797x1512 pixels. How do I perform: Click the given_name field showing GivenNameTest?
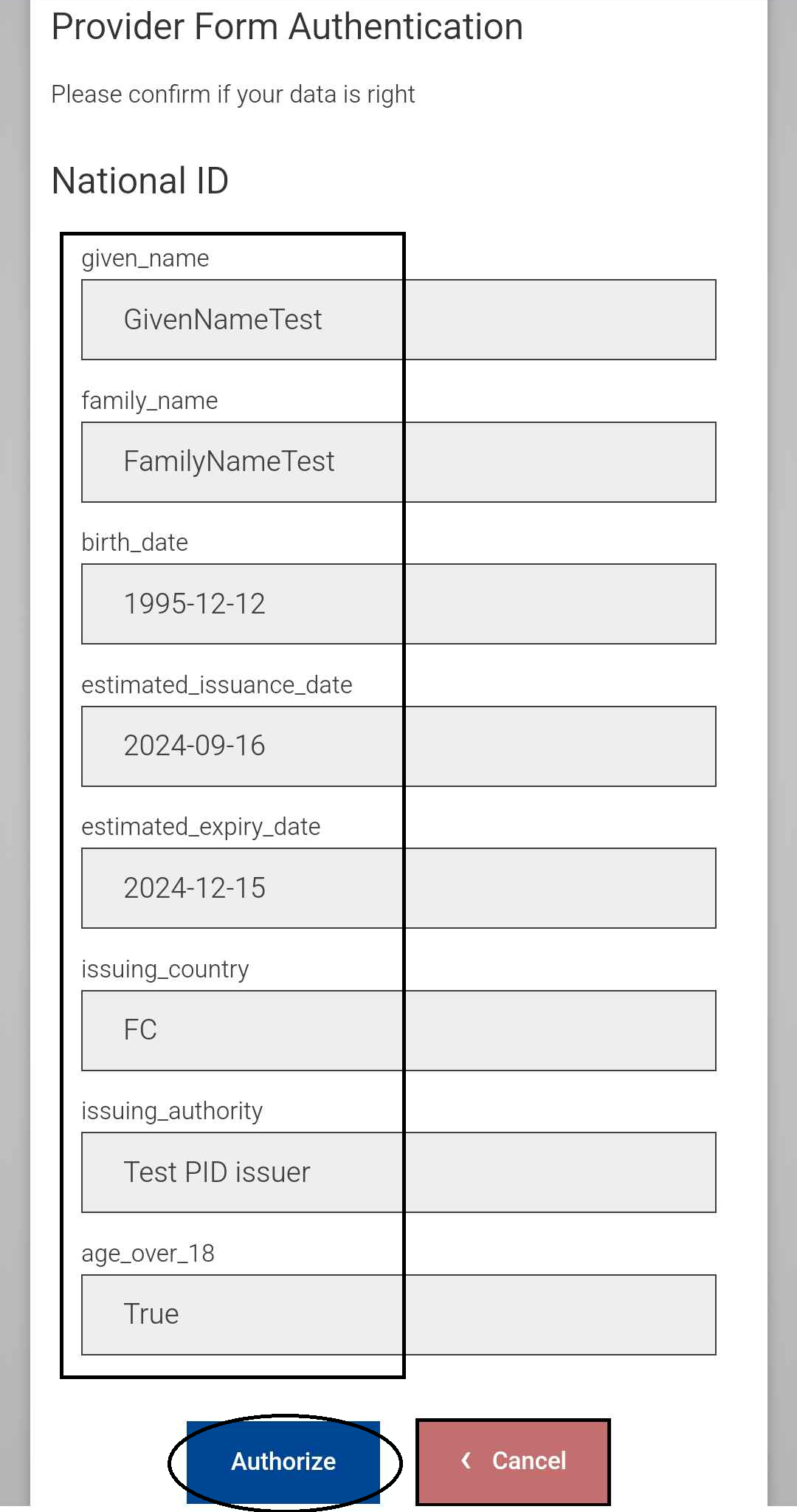click(x=398, y=320)
